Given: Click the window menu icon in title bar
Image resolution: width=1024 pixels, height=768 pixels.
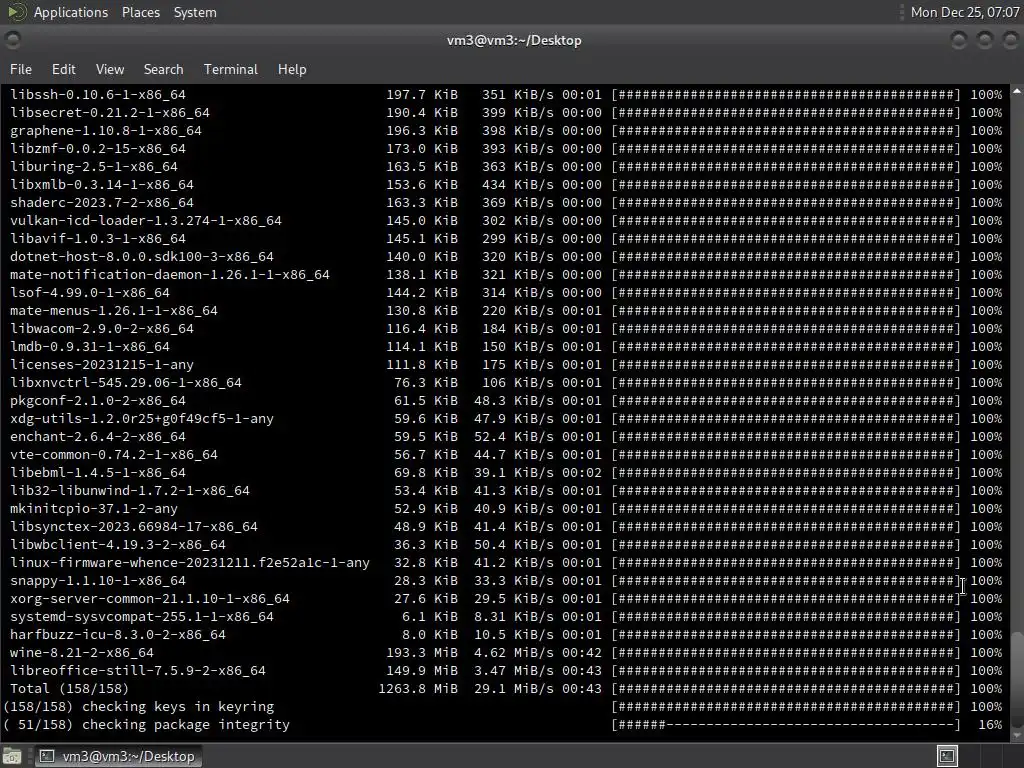Looking at the screenshot, I should 12,40.
